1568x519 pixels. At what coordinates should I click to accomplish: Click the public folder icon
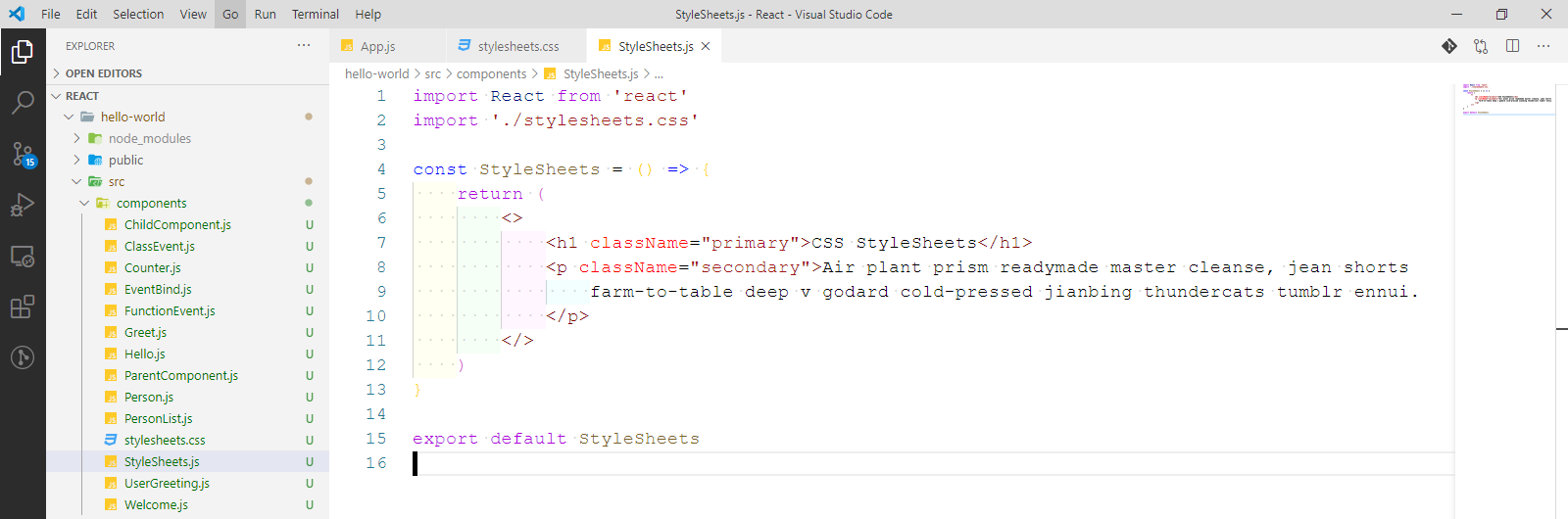95,160
